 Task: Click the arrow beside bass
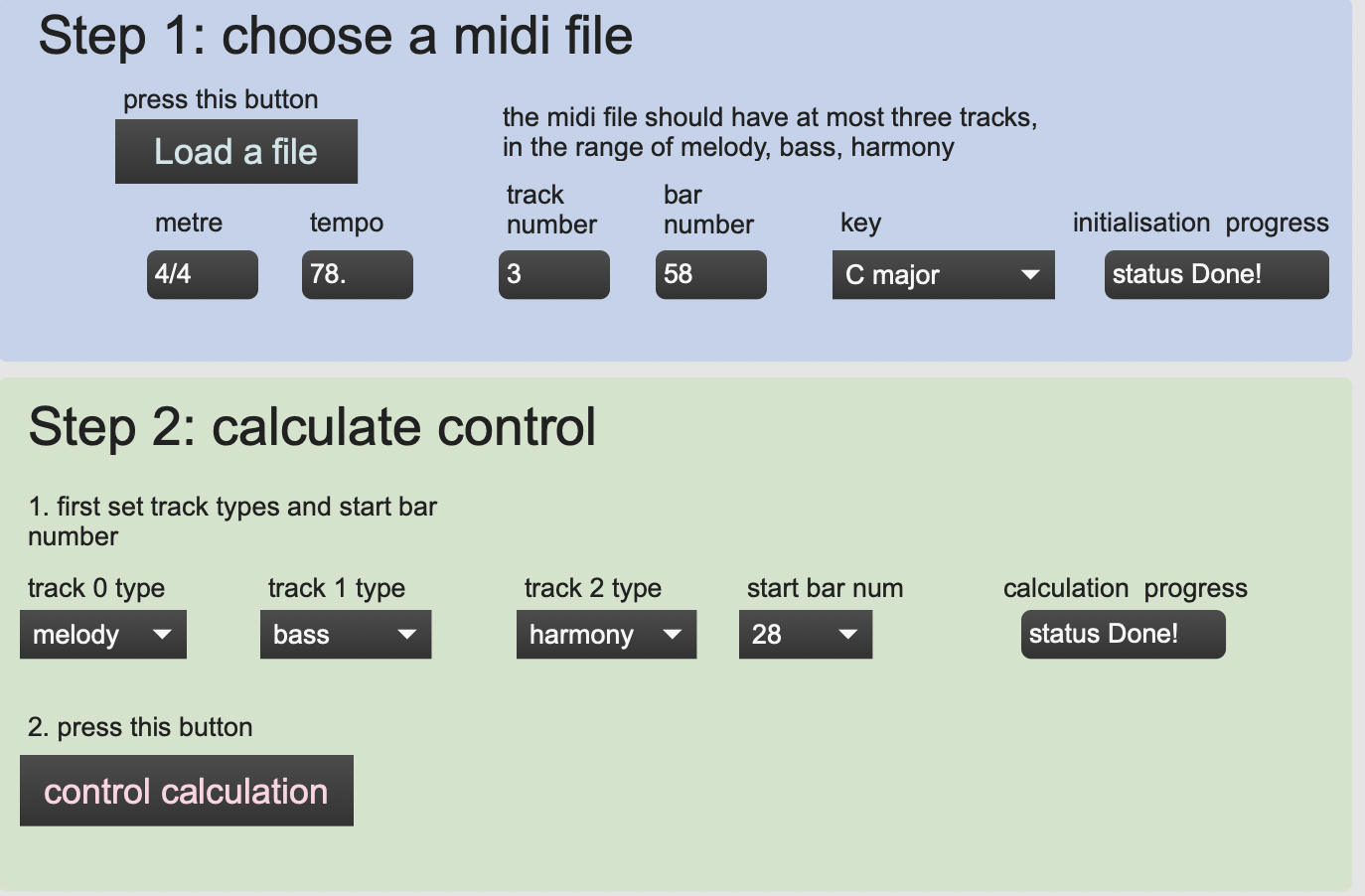coord(406,635)
